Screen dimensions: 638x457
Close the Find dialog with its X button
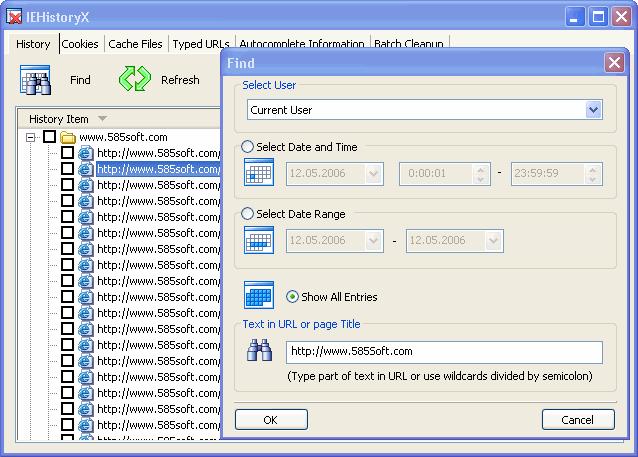[614, 63]
